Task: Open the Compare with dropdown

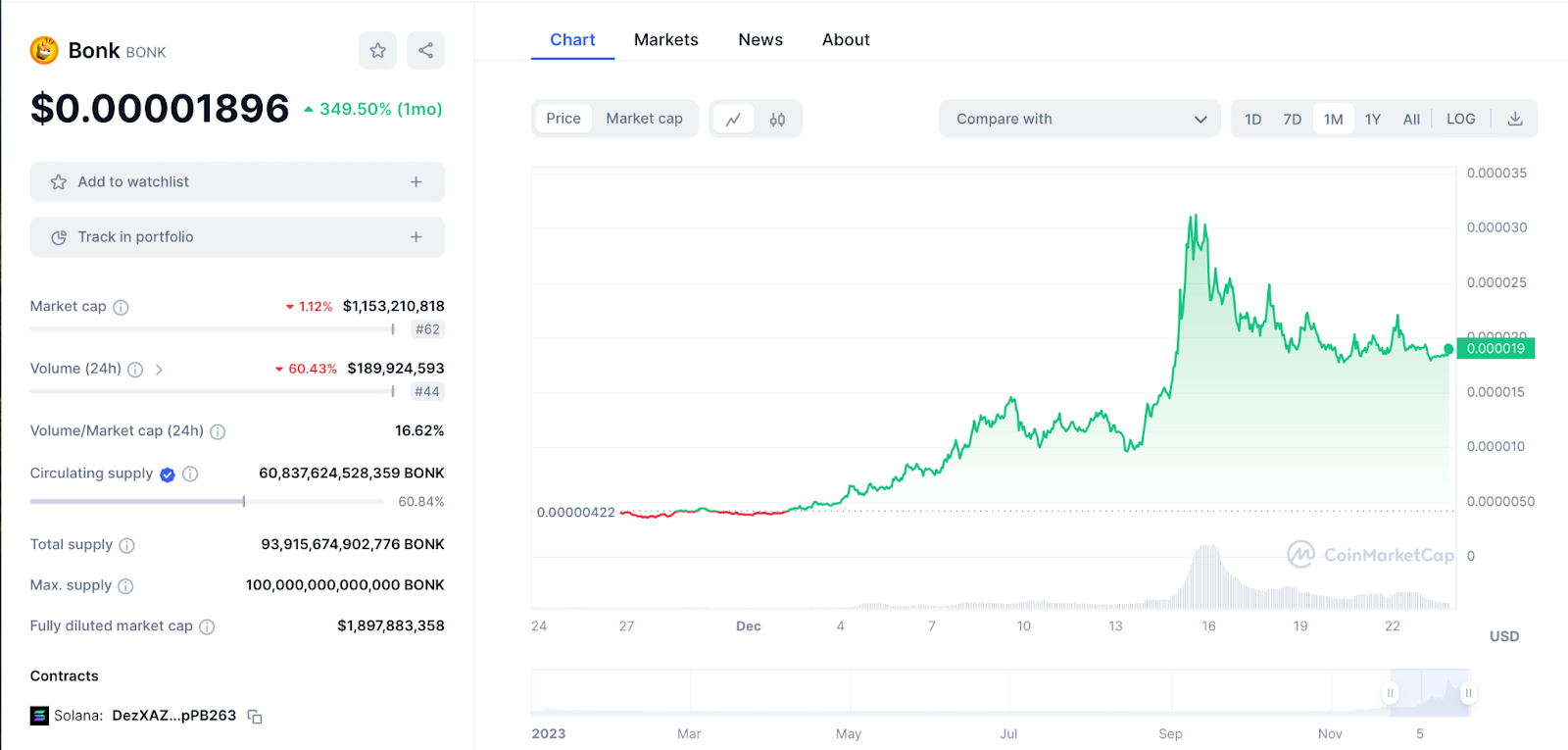Action: coord(1080,119)
